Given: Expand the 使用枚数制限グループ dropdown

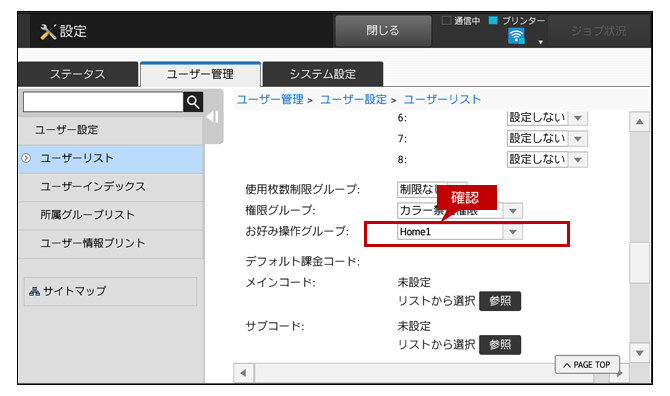Looking at the screenshot, I should coord(432,189).
